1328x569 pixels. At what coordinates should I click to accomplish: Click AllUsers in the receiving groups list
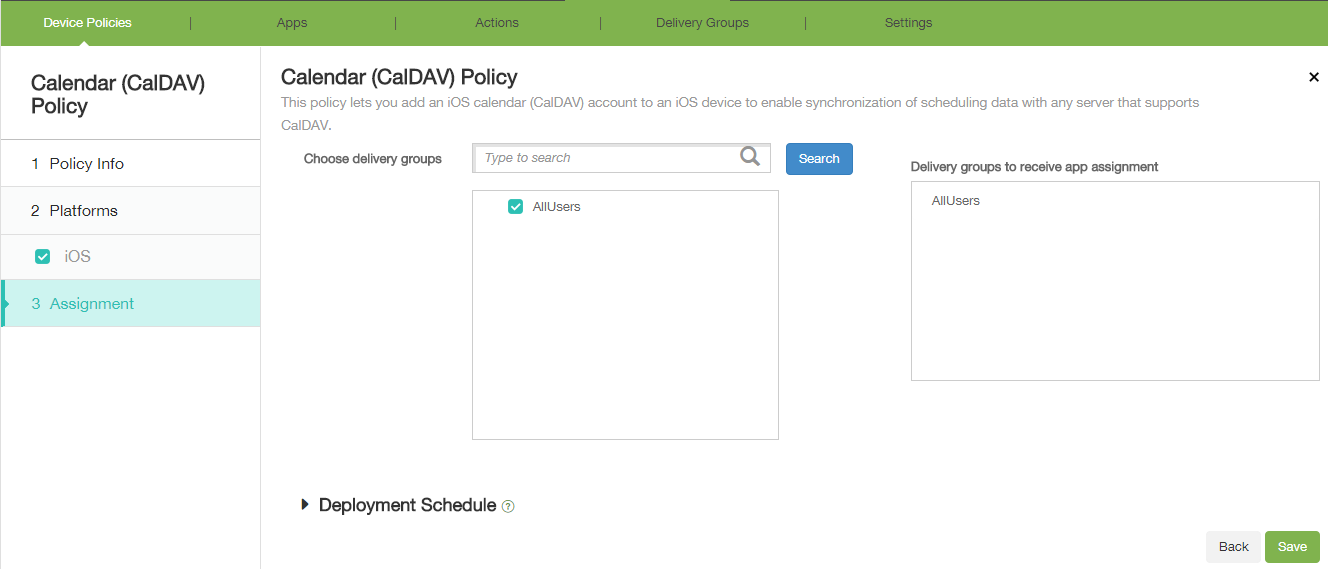pos(956,201)
